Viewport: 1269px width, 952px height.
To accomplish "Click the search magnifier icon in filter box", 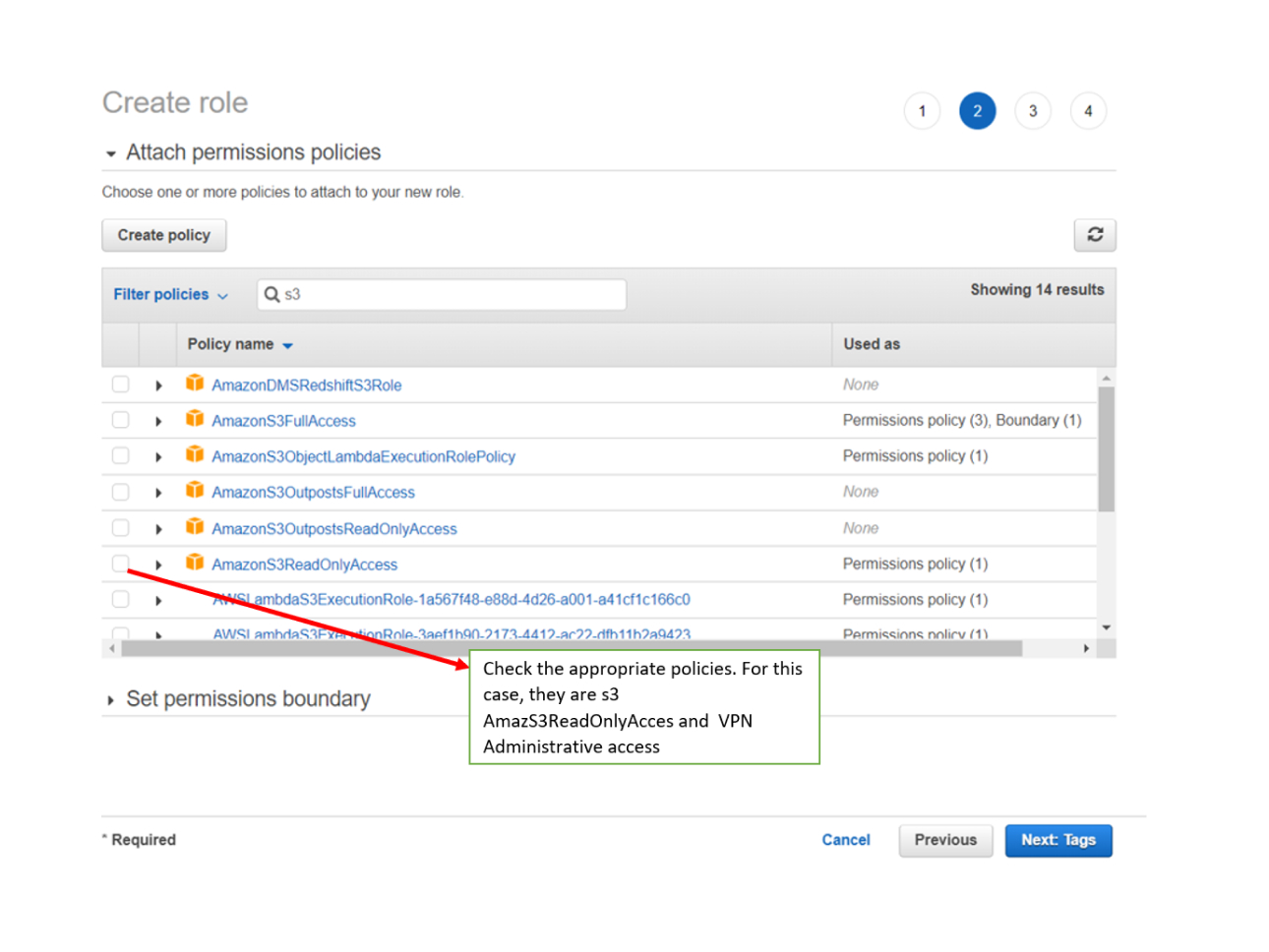I will (x=272, y=294).
